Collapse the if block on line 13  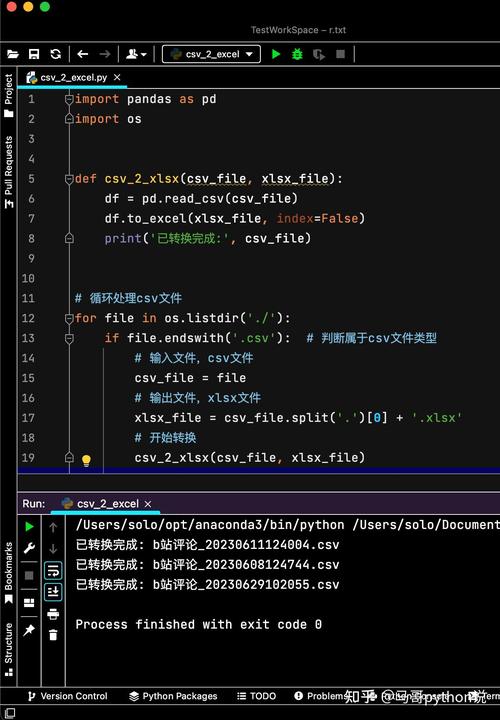coord(69,338)
